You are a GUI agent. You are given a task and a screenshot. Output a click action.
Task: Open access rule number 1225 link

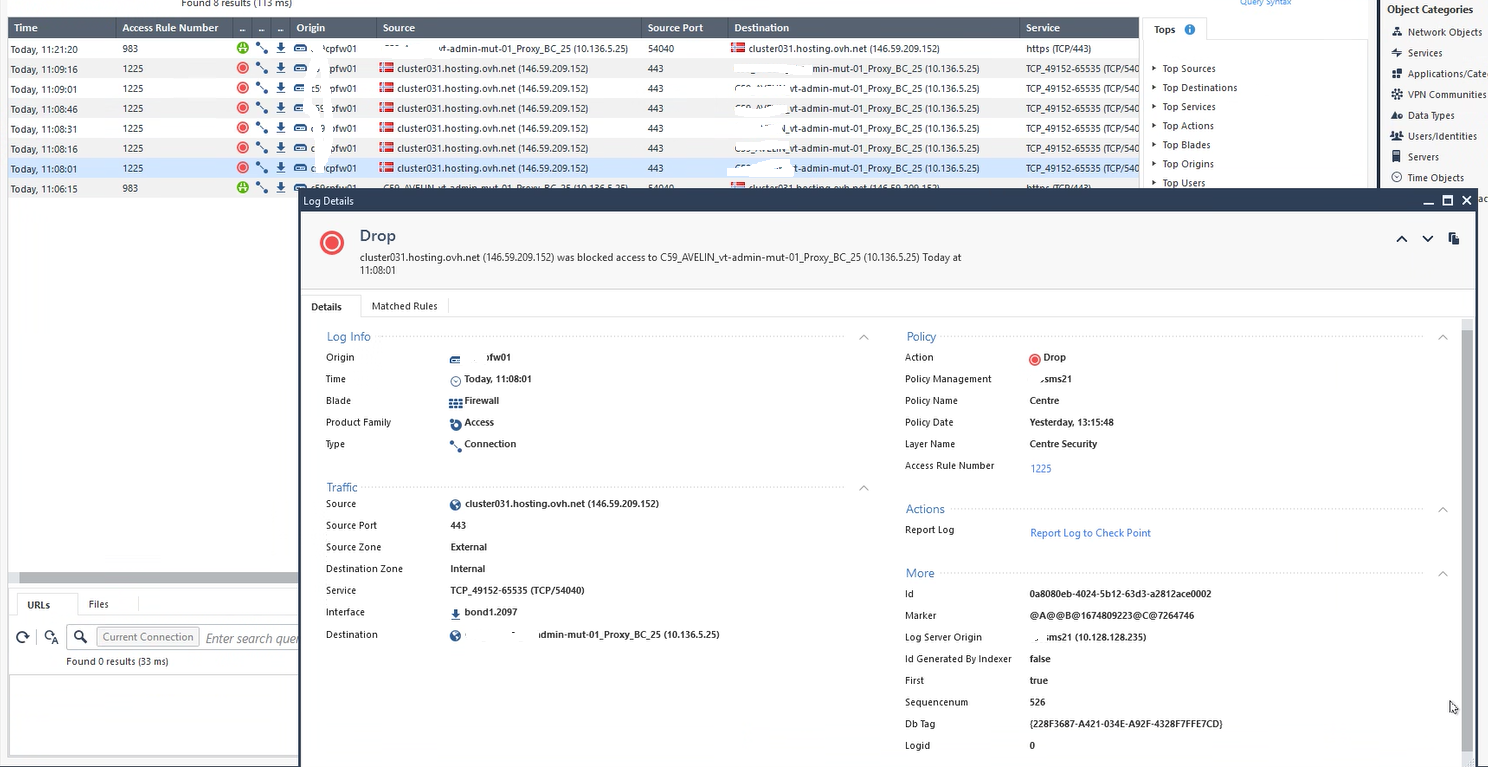coord(1040,468)
